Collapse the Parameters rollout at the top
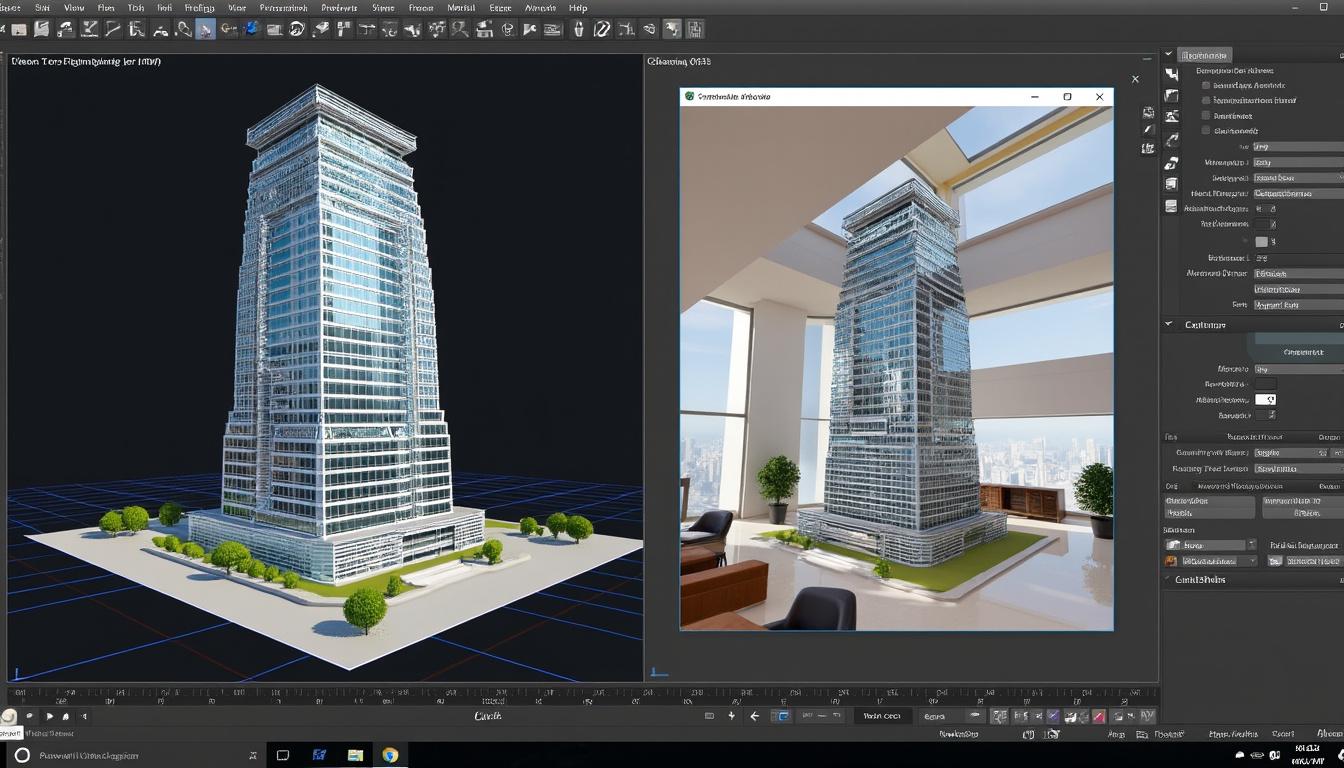 click(1205, 55)
